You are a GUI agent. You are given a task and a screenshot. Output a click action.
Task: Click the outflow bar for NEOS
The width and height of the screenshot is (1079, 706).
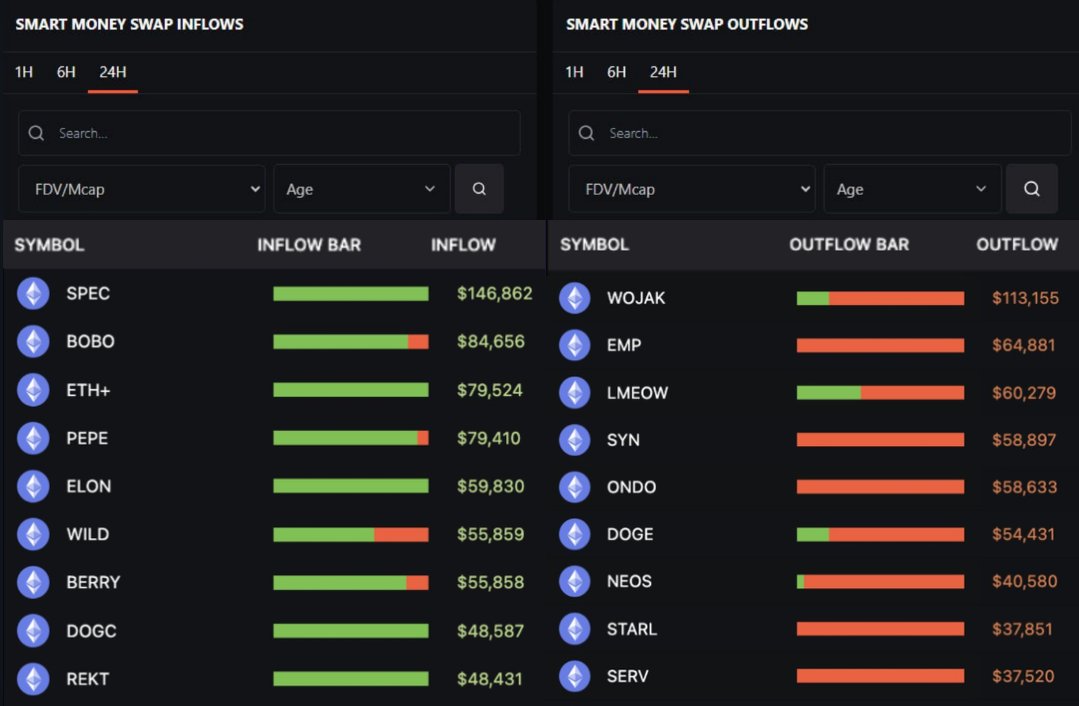[880, 581]
